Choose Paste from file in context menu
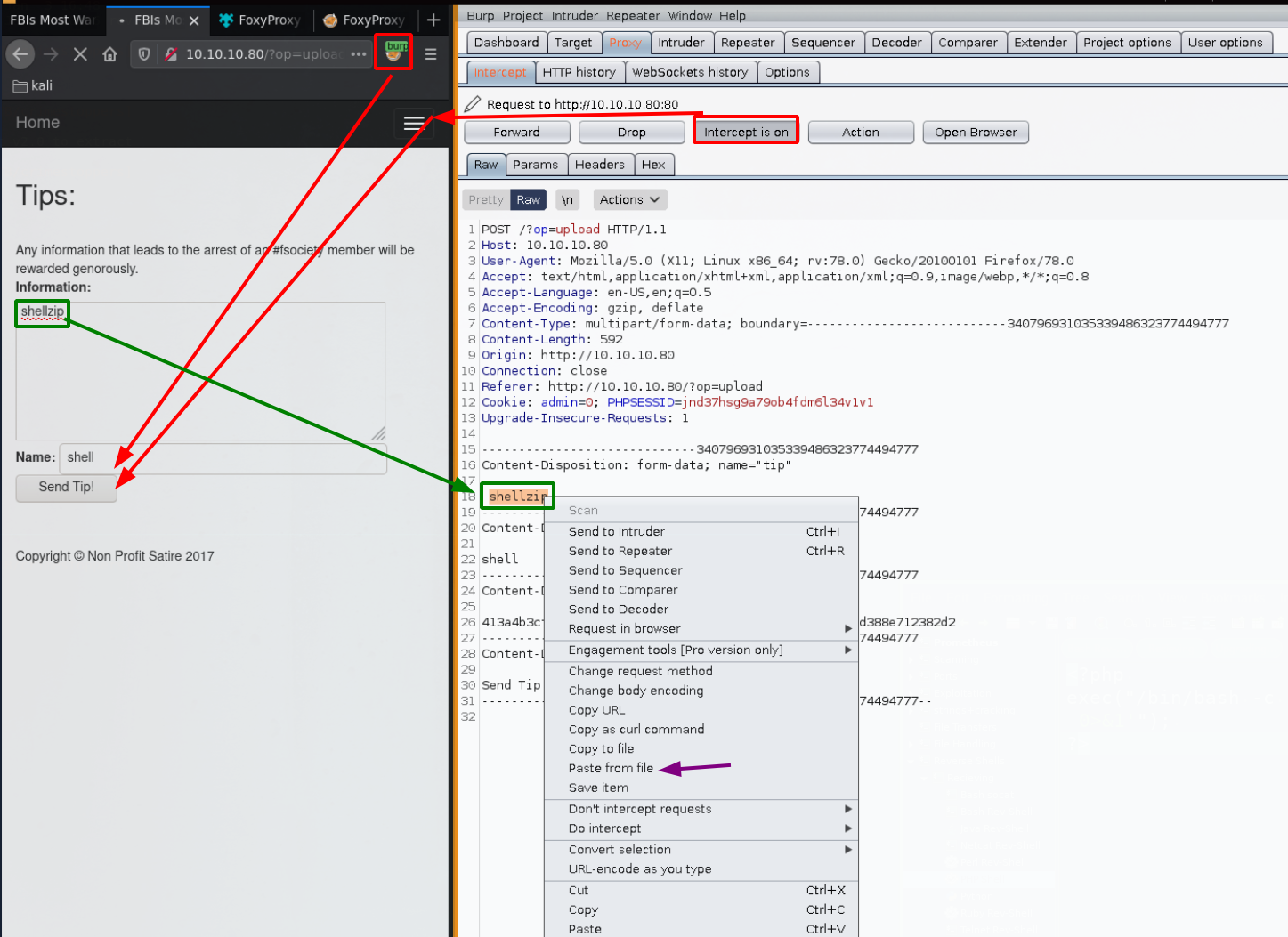Viewport: 1288px width, 937px height. point(701,768)
